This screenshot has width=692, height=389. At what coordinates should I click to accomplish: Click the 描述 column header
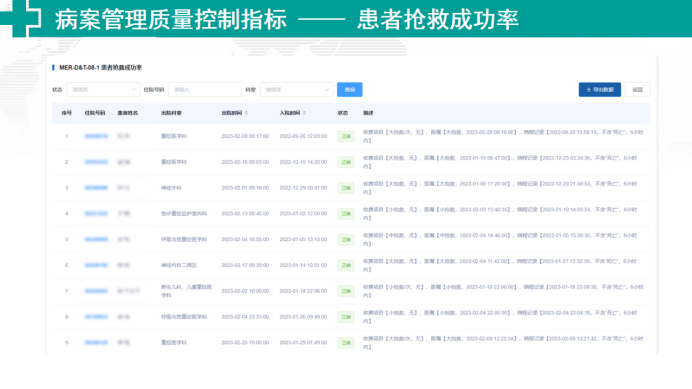369,113
